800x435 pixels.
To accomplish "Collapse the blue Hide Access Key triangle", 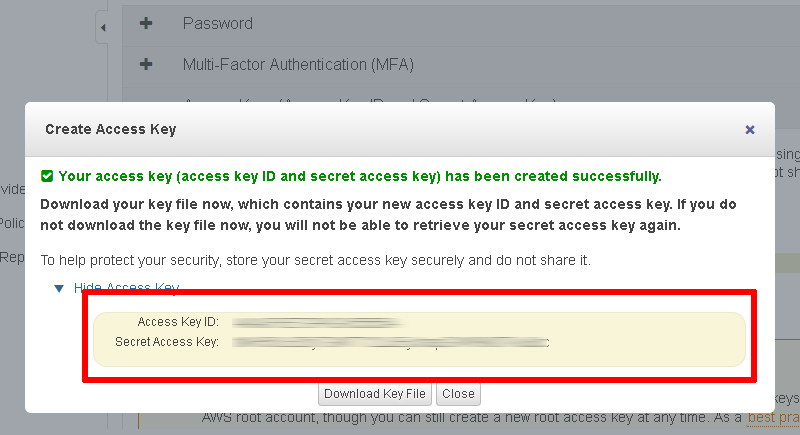I will [x=59, y=289].
